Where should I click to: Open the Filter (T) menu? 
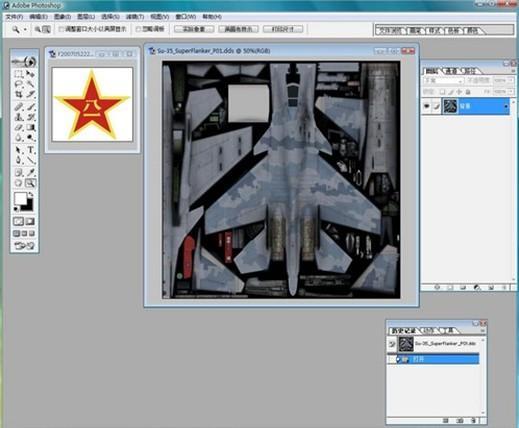coord(135,17)
